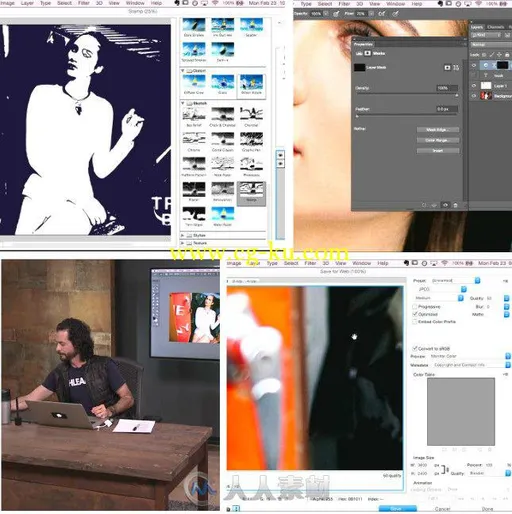Switch to the Channels tab

pos(495,27)
